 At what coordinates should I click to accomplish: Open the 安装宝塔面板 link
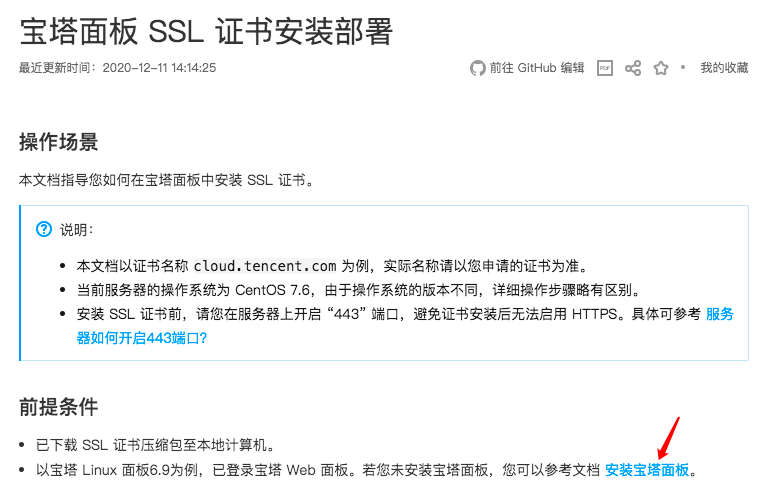point(647,470)
